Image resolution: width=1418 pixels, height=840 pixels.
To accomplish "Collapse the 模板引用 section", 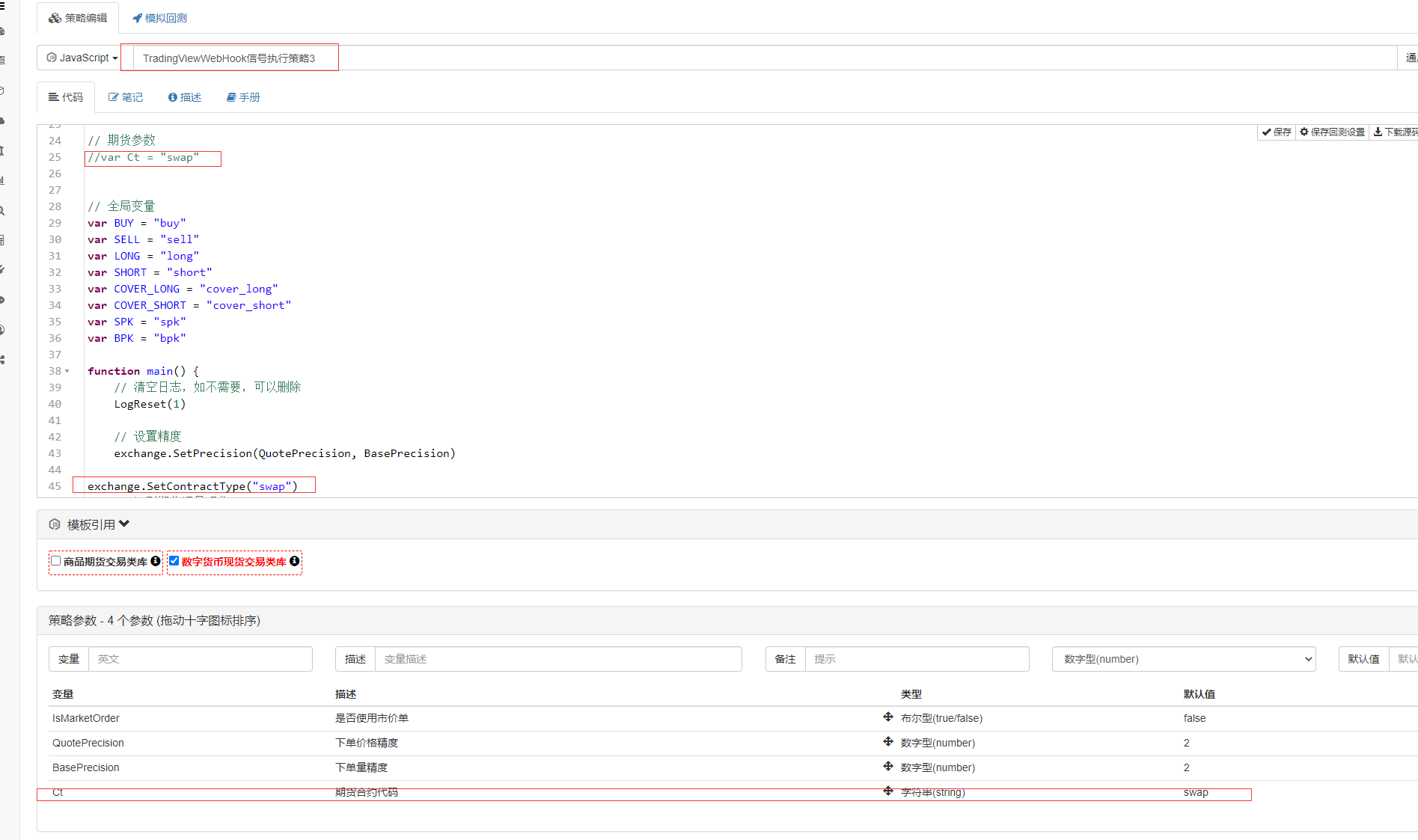I will coord(124,524).
